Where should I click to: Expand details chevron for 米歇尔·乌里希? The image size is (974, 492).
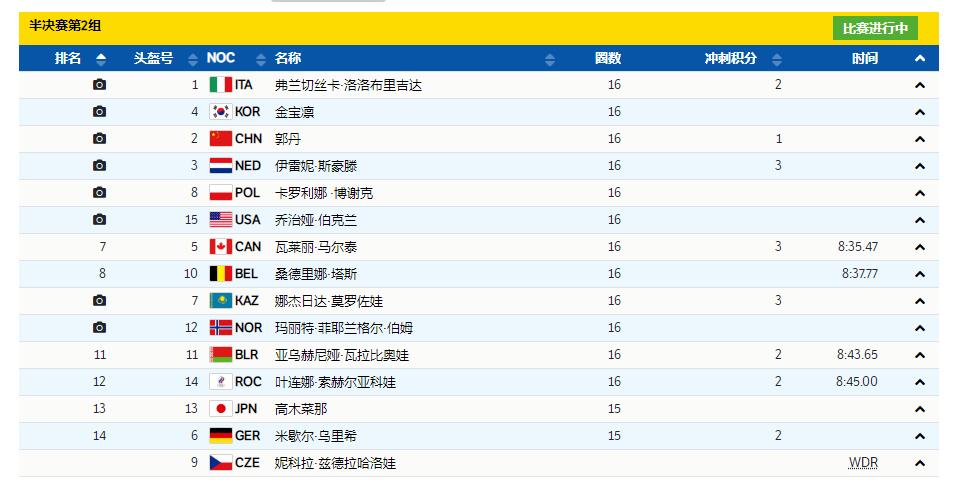coord(920,436)
